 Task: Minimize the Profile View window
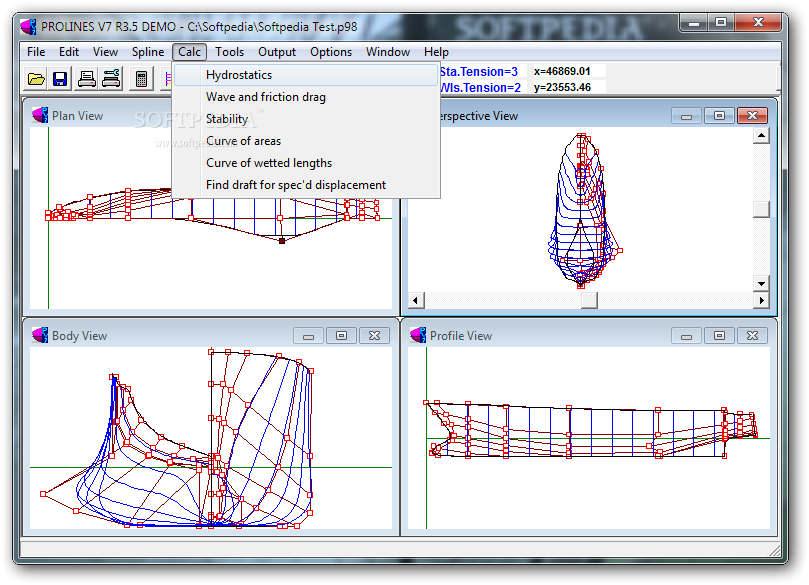pos(686,336)
